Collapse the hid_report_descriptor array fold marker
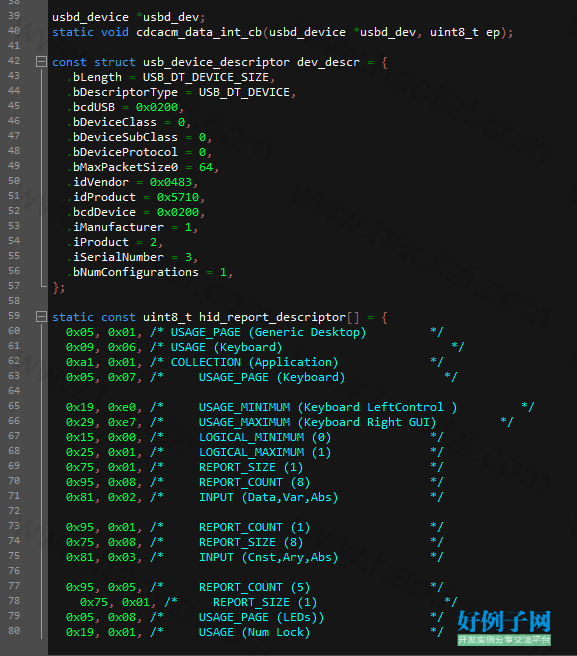This screenshot has width=577, height=656. pyautogui.click(x=41, y=317)
